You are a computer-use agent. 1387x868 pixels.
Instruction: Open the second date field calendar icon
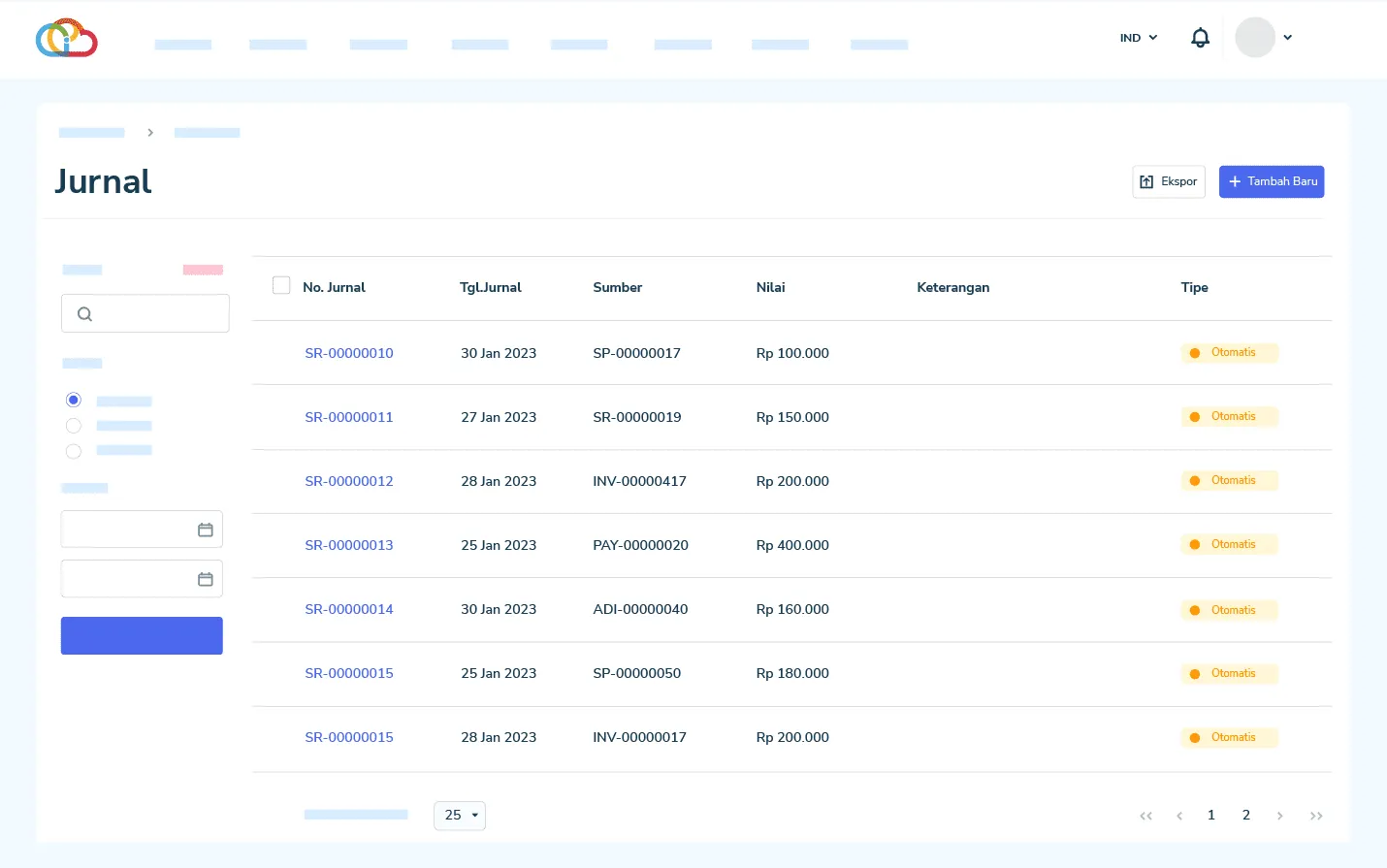point(206,579)
